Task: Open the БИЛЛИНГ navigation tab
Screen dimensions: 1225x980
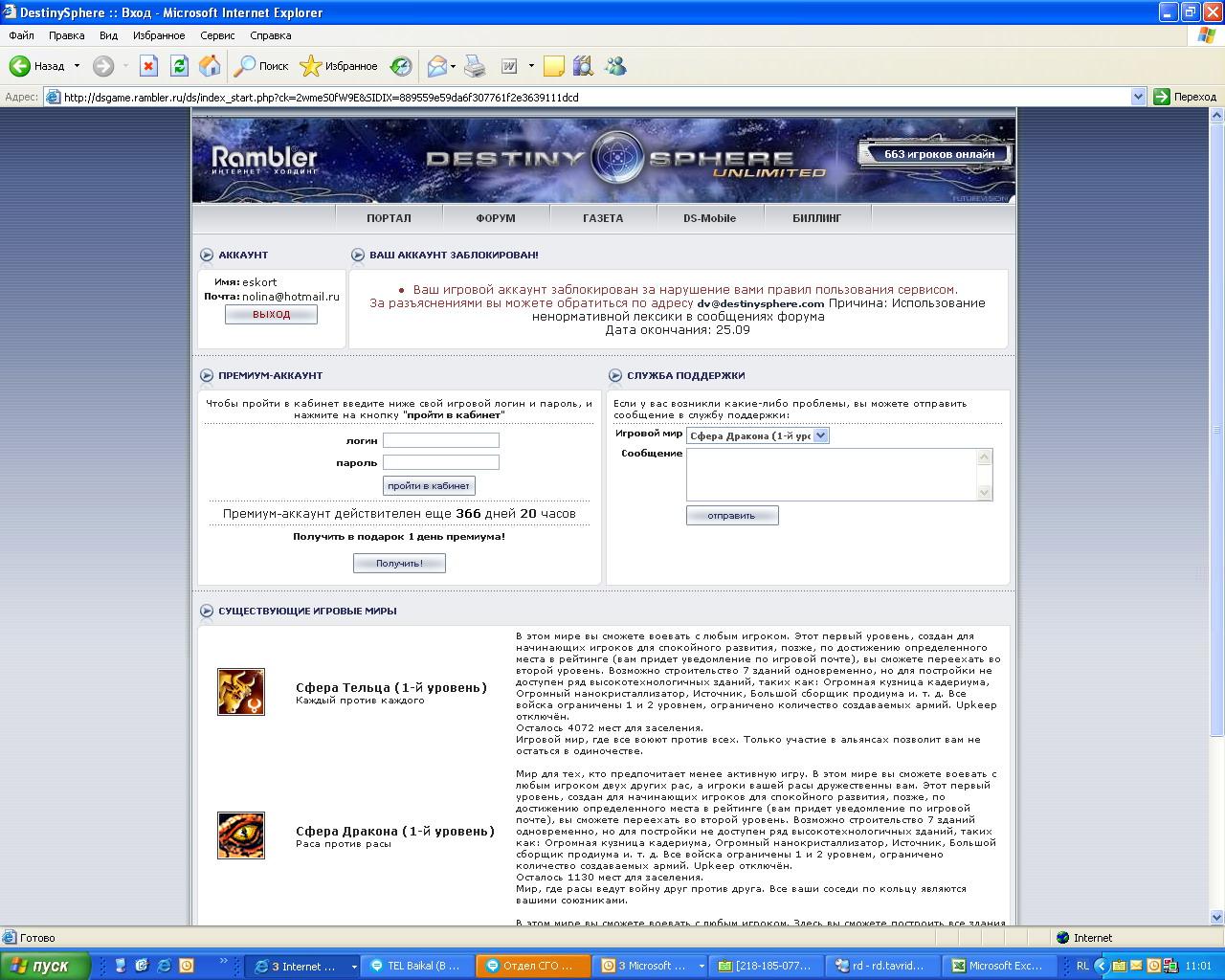Action: (x=817, y=218)
